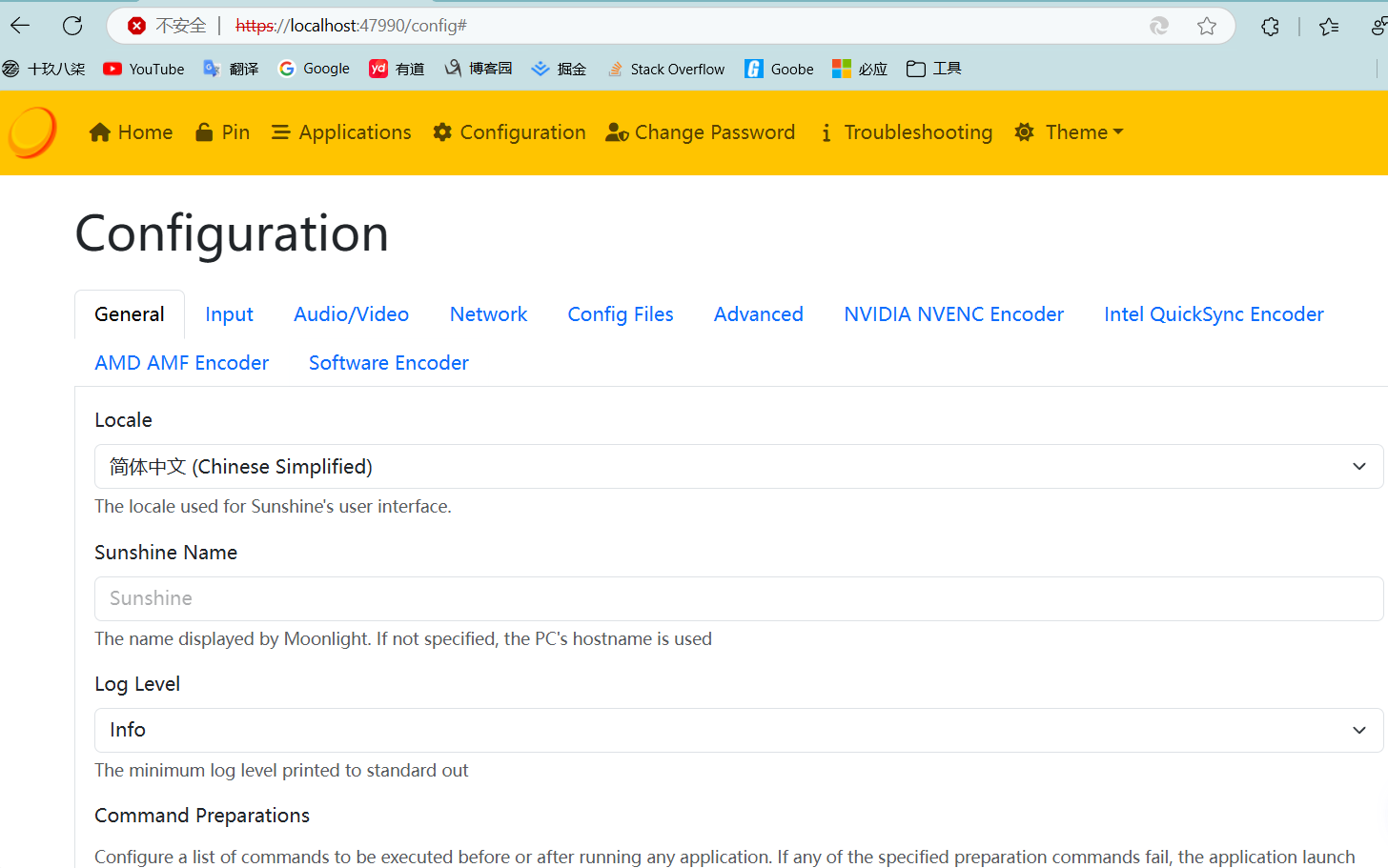Image resolution: width=1388 pixels, height=868 pixels.
Task: Open the favorites list icon
Action: pyautogui.click(x=1329, y=27)
